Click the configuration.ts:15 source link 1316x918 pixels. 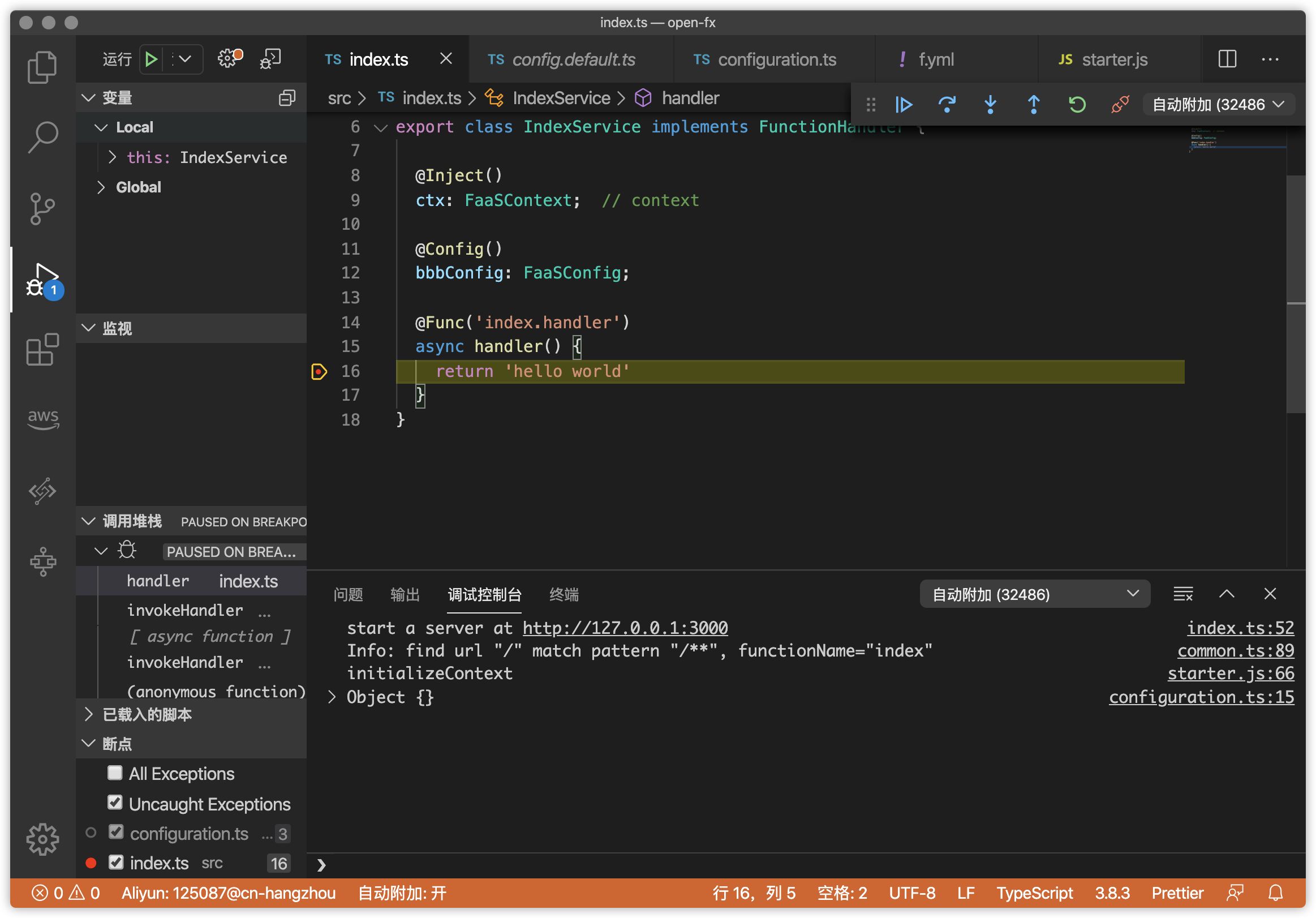pos(1201,697)
